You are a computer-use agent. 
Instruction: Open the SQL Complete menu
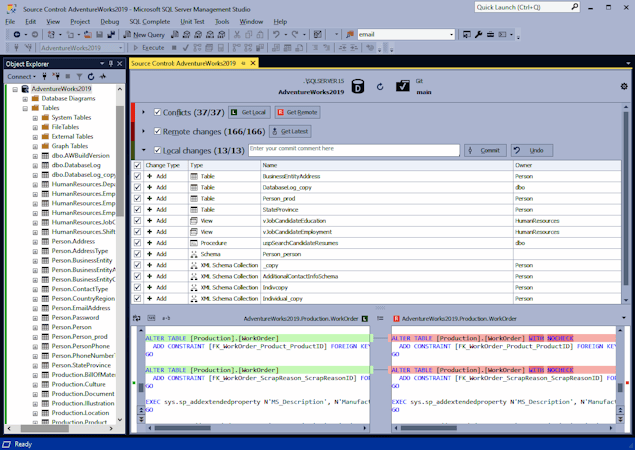pos(149,21)
